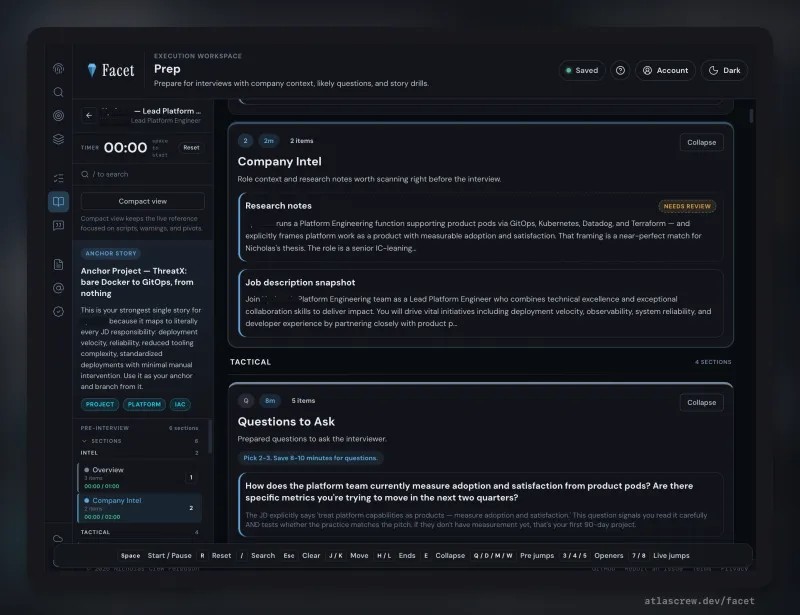This screenshot has width=800, height=615.
Task: Collapse the Questions to Ask section
Action: [x=702, y=402]
